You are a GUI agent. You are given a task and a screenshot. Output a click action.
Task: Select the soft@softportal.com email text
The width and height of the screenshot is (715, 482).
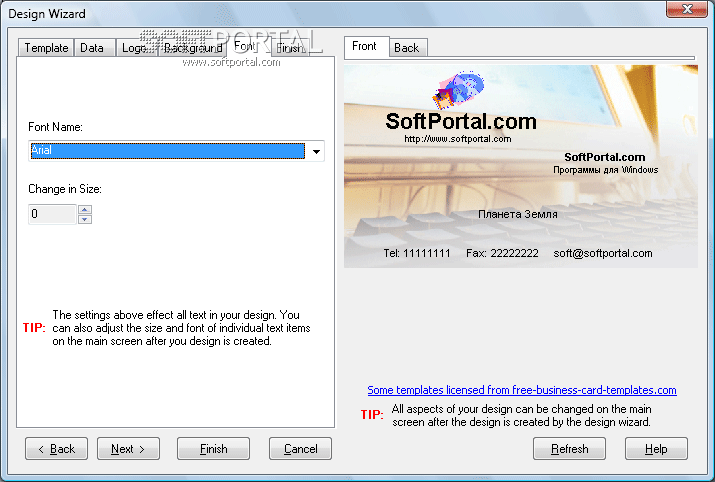pyautogui.click(x=603, y=253)
